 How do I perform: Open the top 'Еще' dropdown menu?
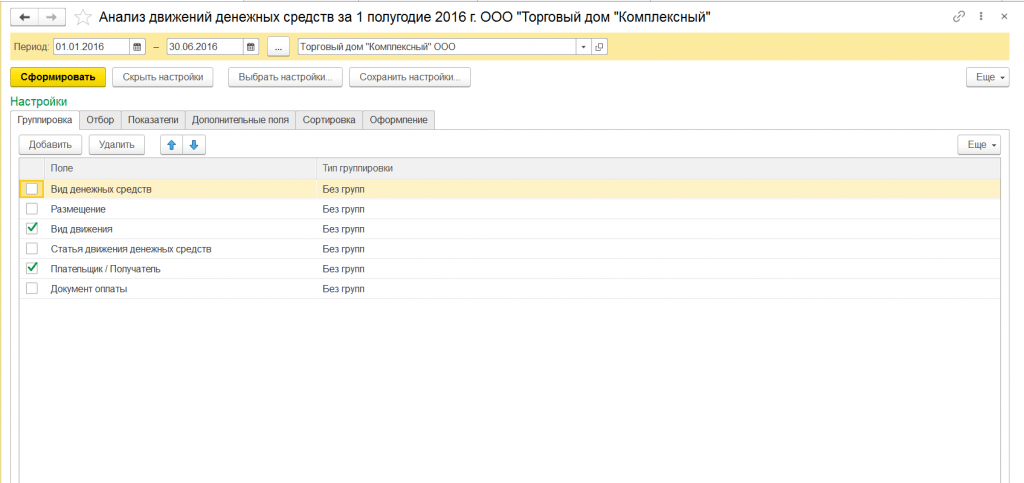coord(987,77)
